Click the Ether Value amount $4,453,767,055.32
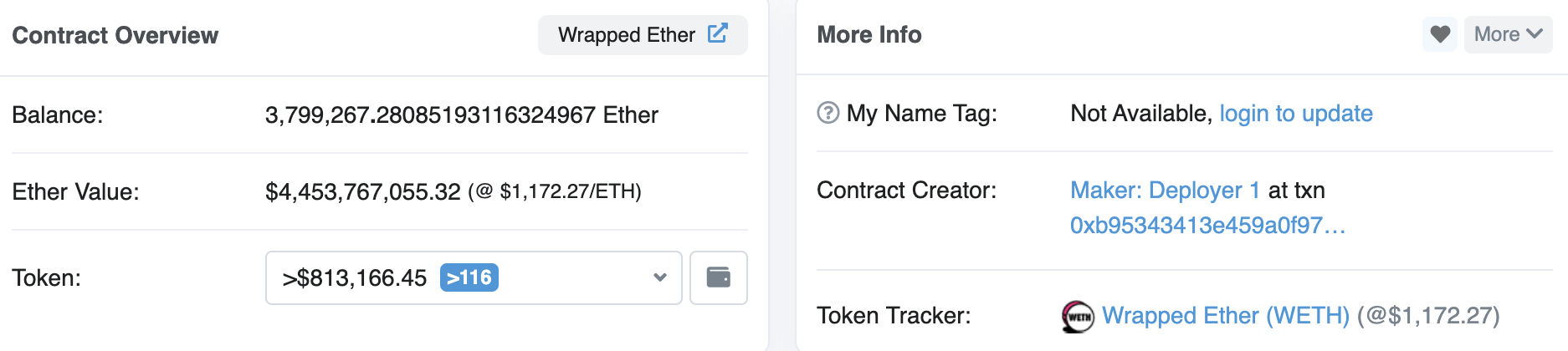The image size is (1568, 351). (362, 192)
